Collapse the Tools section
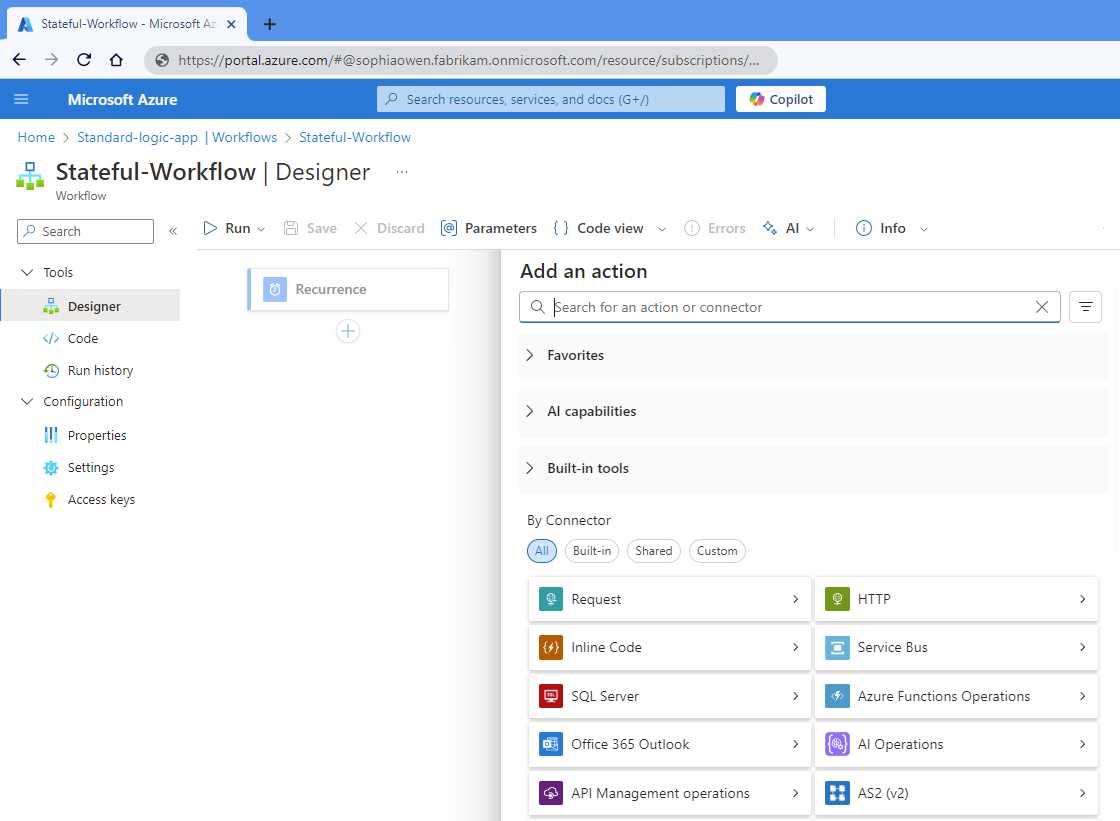 (27, 272)
